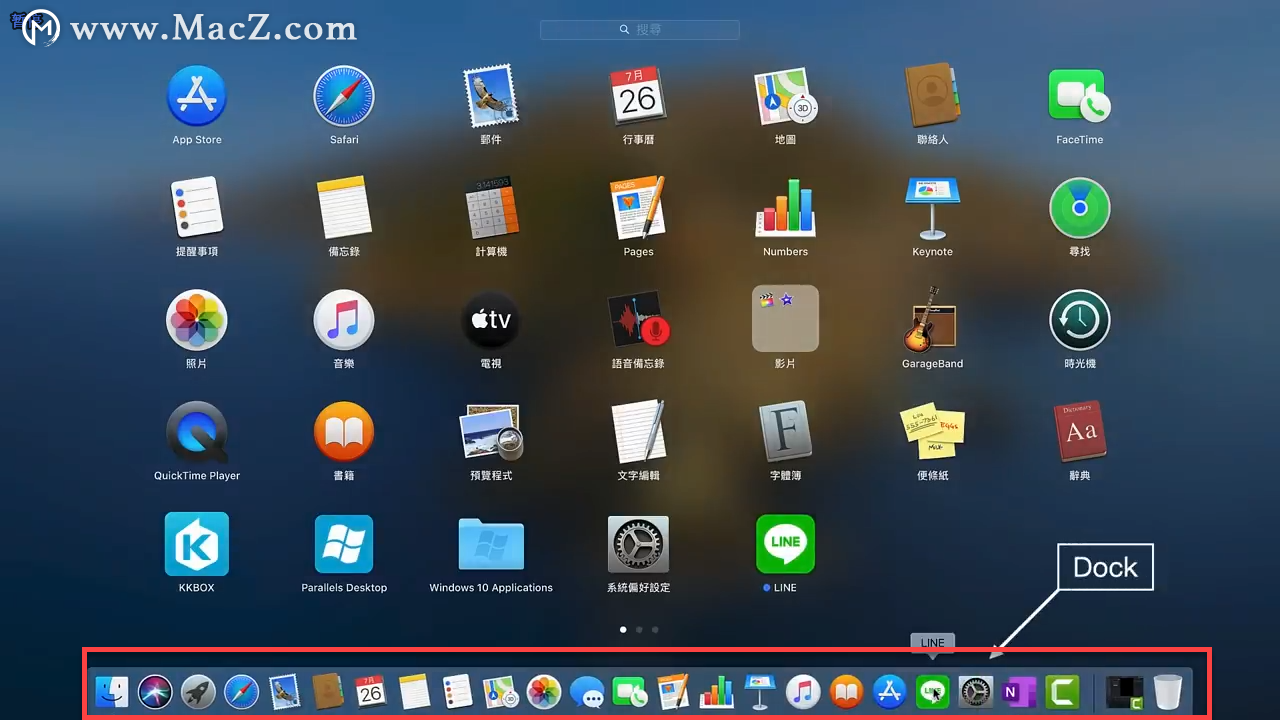Open the 便條紙 sticky notes app
Image resolution: width=1280 pixels, height=720 pixels.
(932, 432)
